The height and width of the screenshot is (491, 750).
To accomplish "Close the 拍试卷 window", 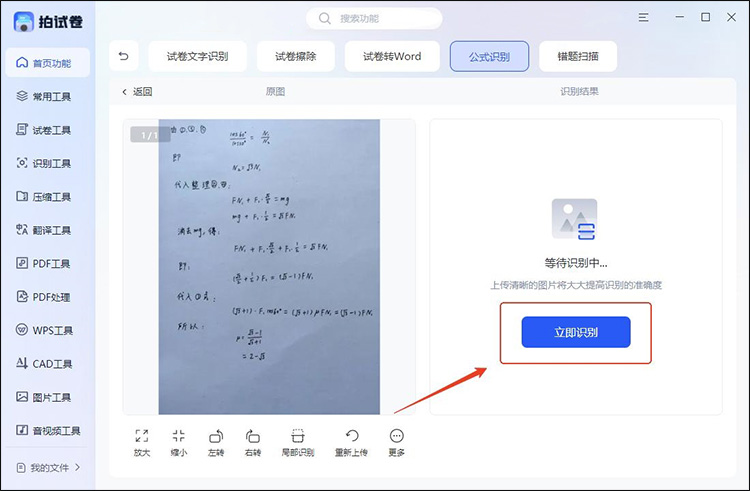I will [731, 17].
